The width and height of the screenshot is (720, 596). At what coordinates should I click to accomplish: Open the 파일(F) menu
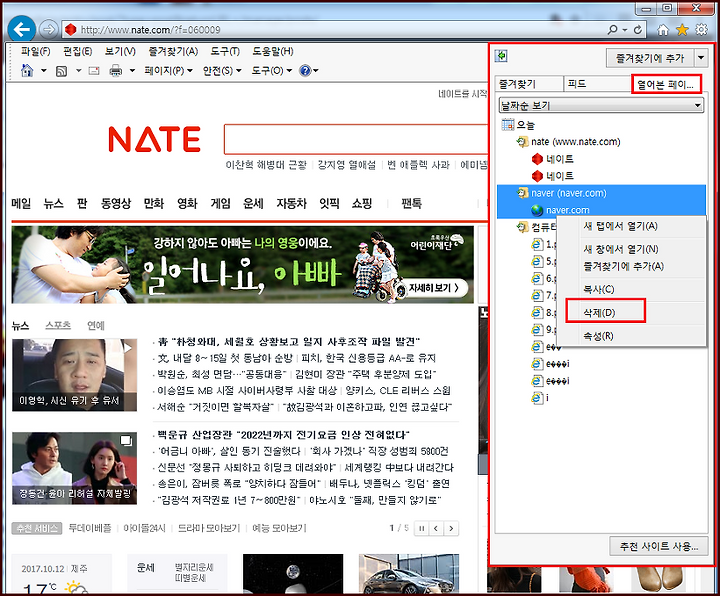tap(35, 51)
